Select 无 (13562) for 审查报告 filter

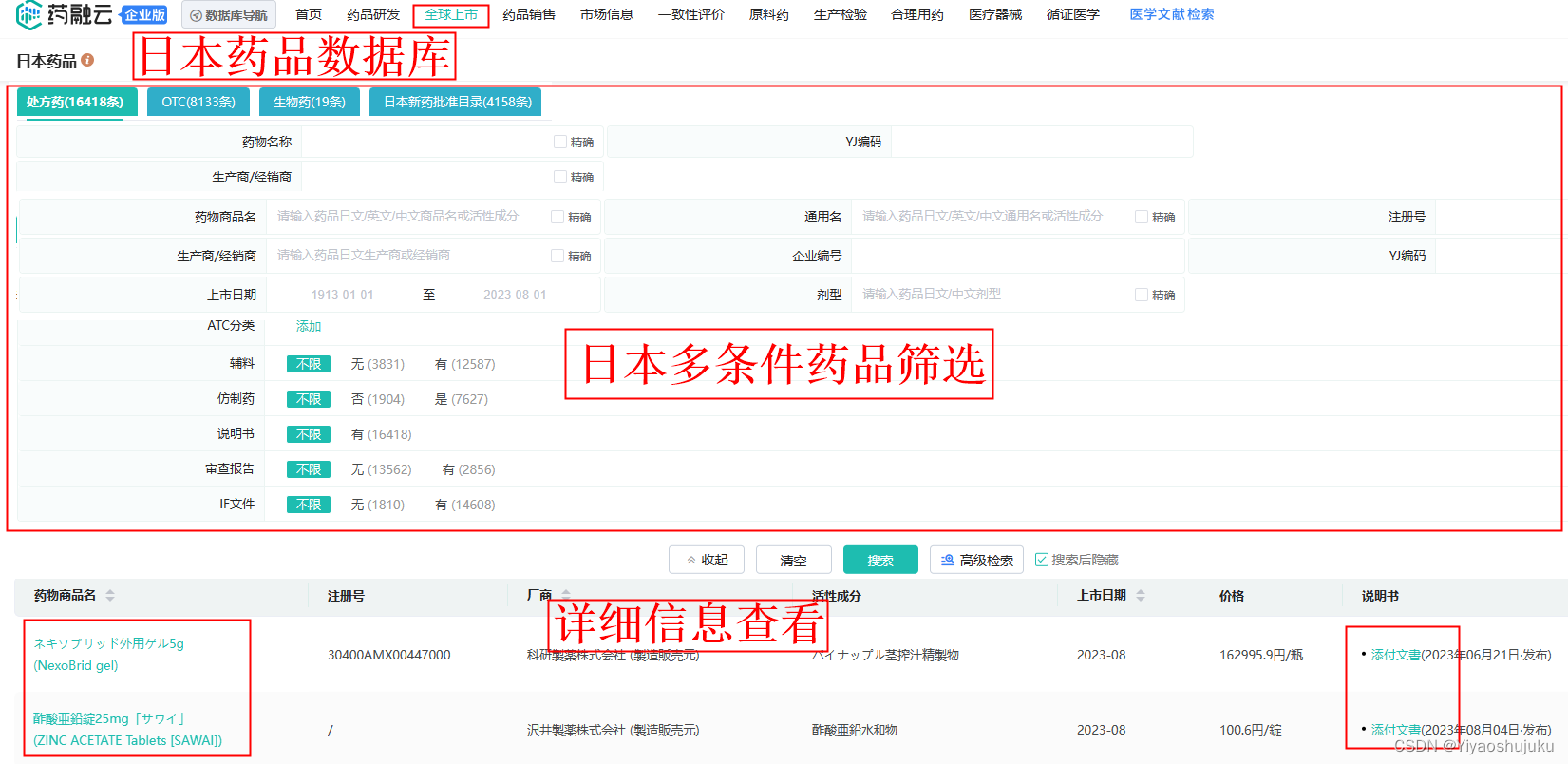click(382, 469)
